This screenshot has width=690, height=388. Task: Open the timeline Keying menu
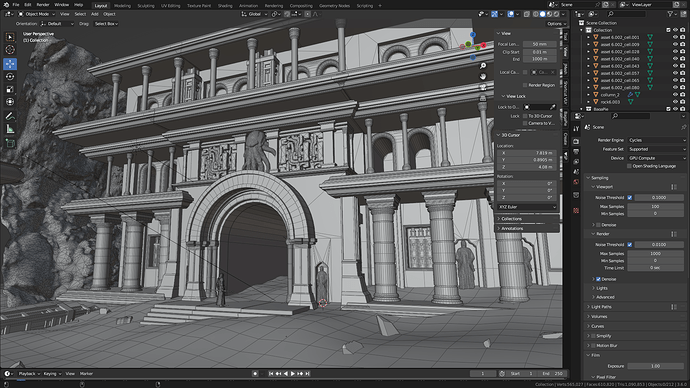click(x=52, y=374)
